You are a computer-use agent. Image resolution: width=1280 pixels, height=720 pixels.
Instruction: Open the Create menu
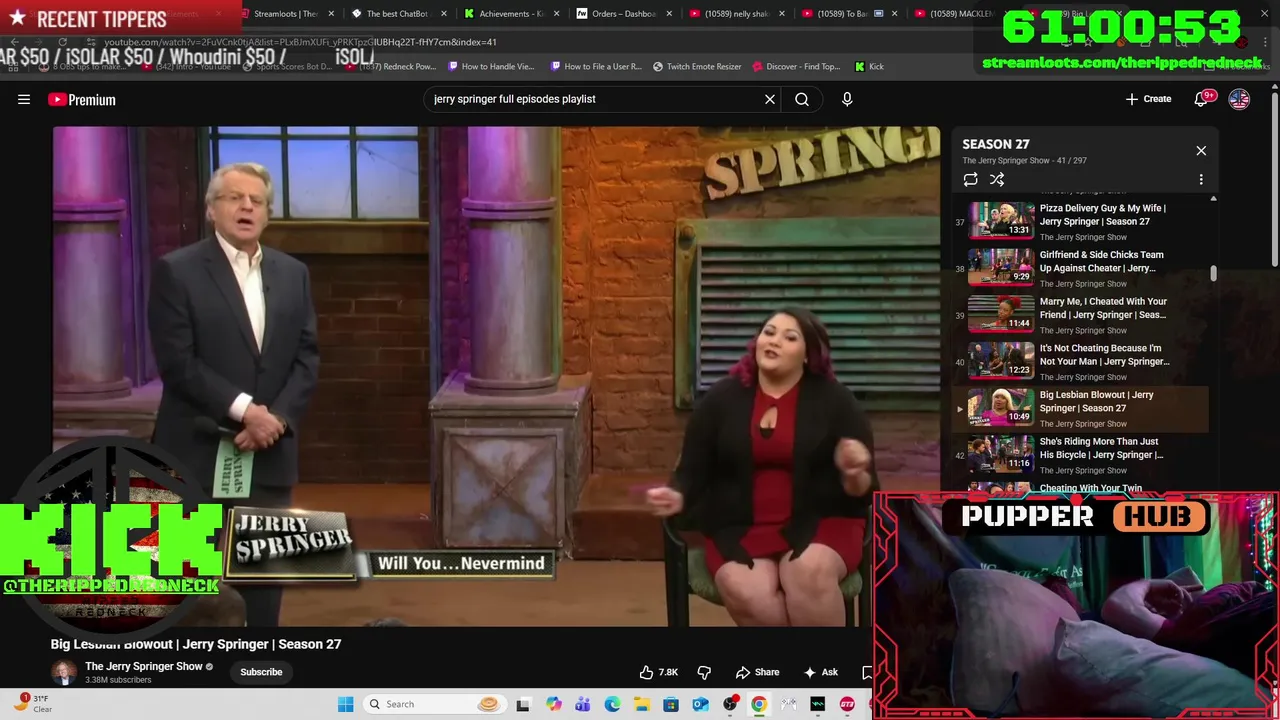point(1148,99)
